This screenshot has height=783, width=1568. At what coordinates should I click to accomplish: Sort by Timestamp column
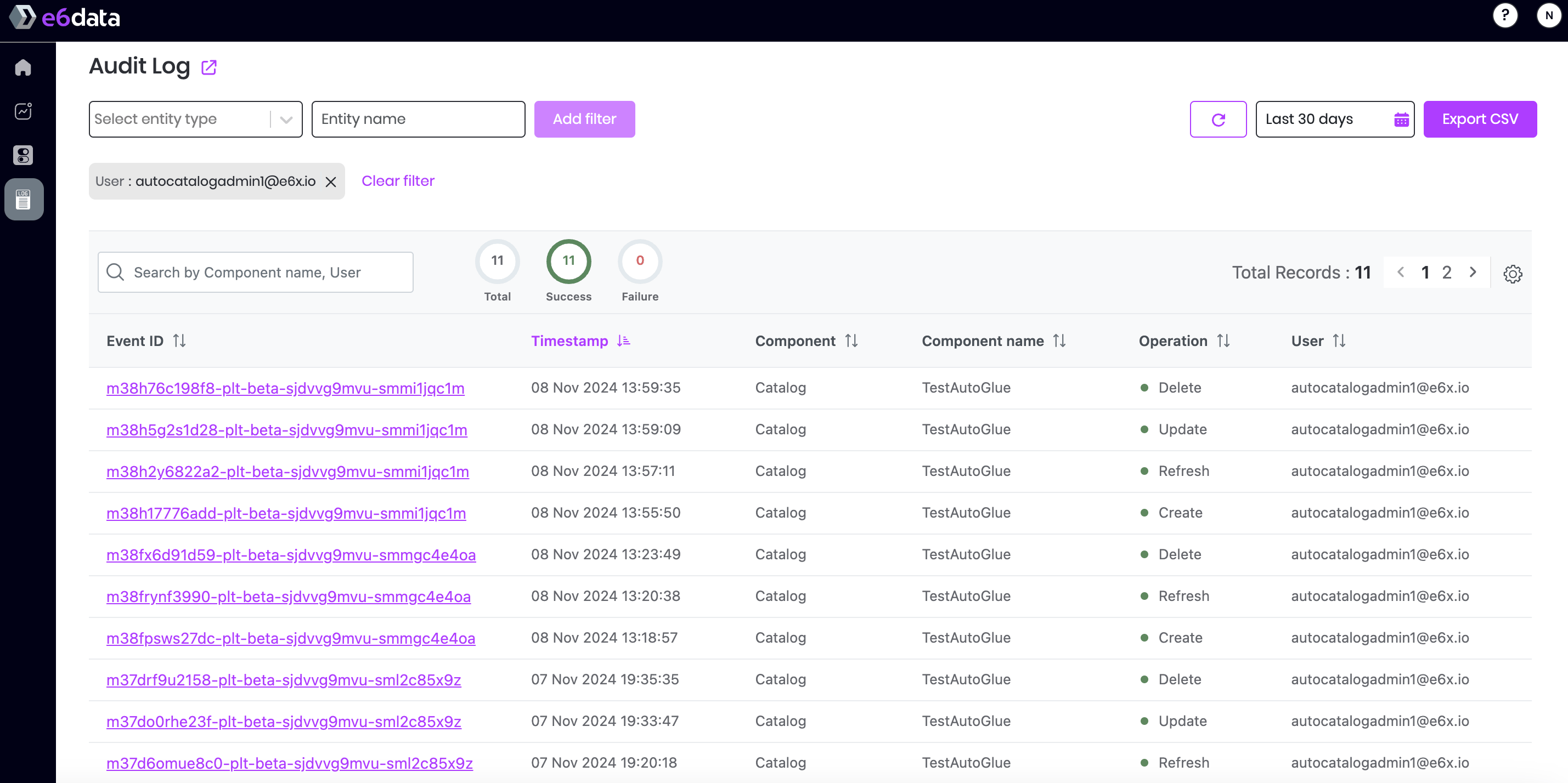(623, 341)
